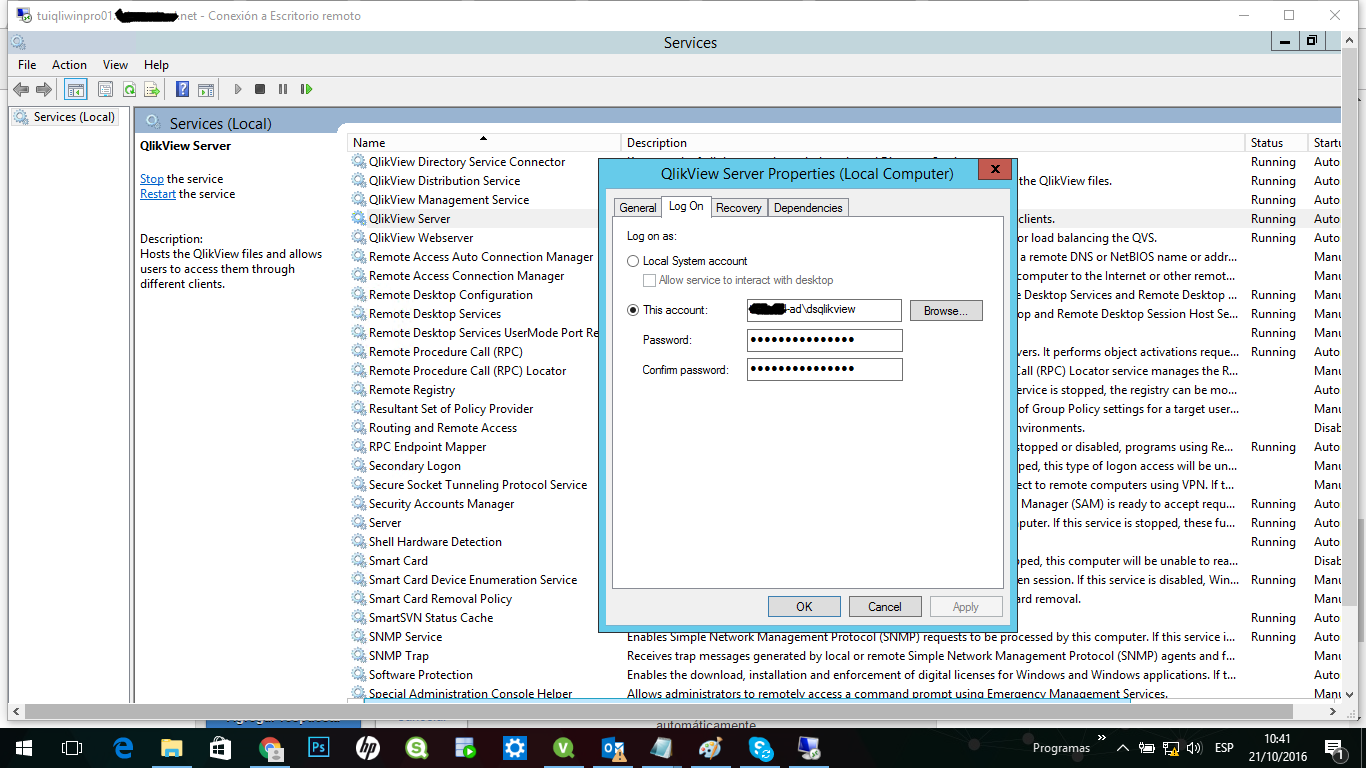The width and height of the screenshot is (1366, 768).
Task: Open the Action menu
Action: (69, 65)
